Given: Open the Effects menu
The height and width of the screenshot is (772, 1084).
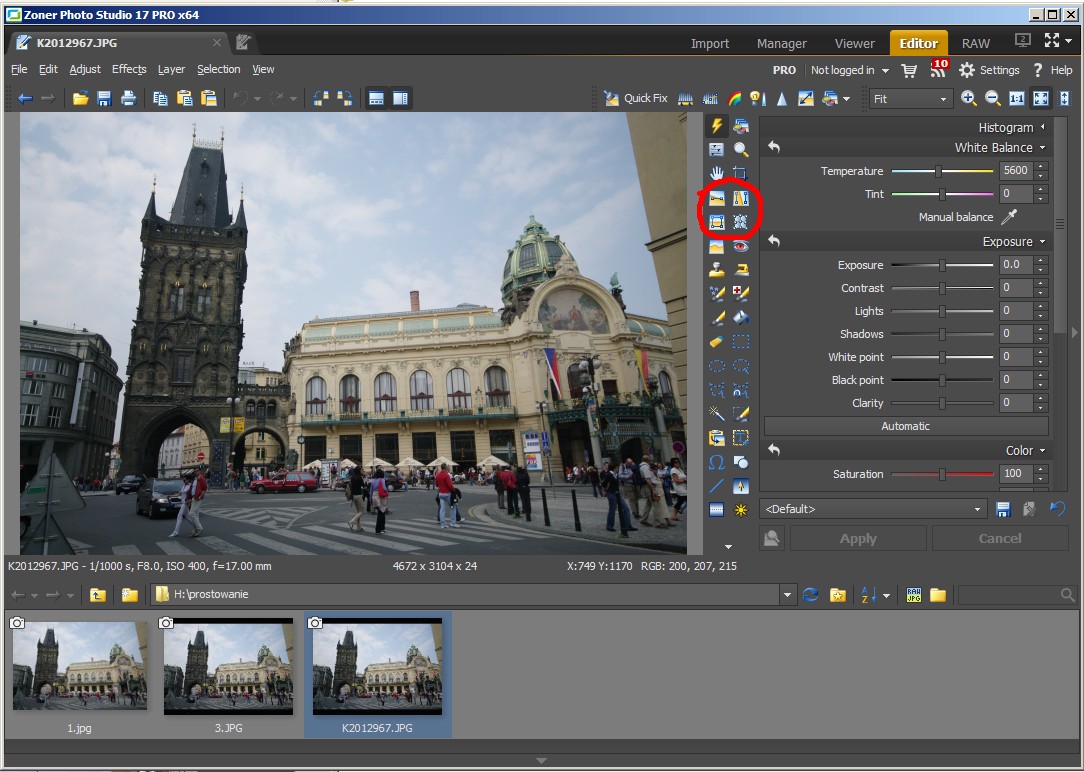Looking at the screenshot, I should 129,69.
